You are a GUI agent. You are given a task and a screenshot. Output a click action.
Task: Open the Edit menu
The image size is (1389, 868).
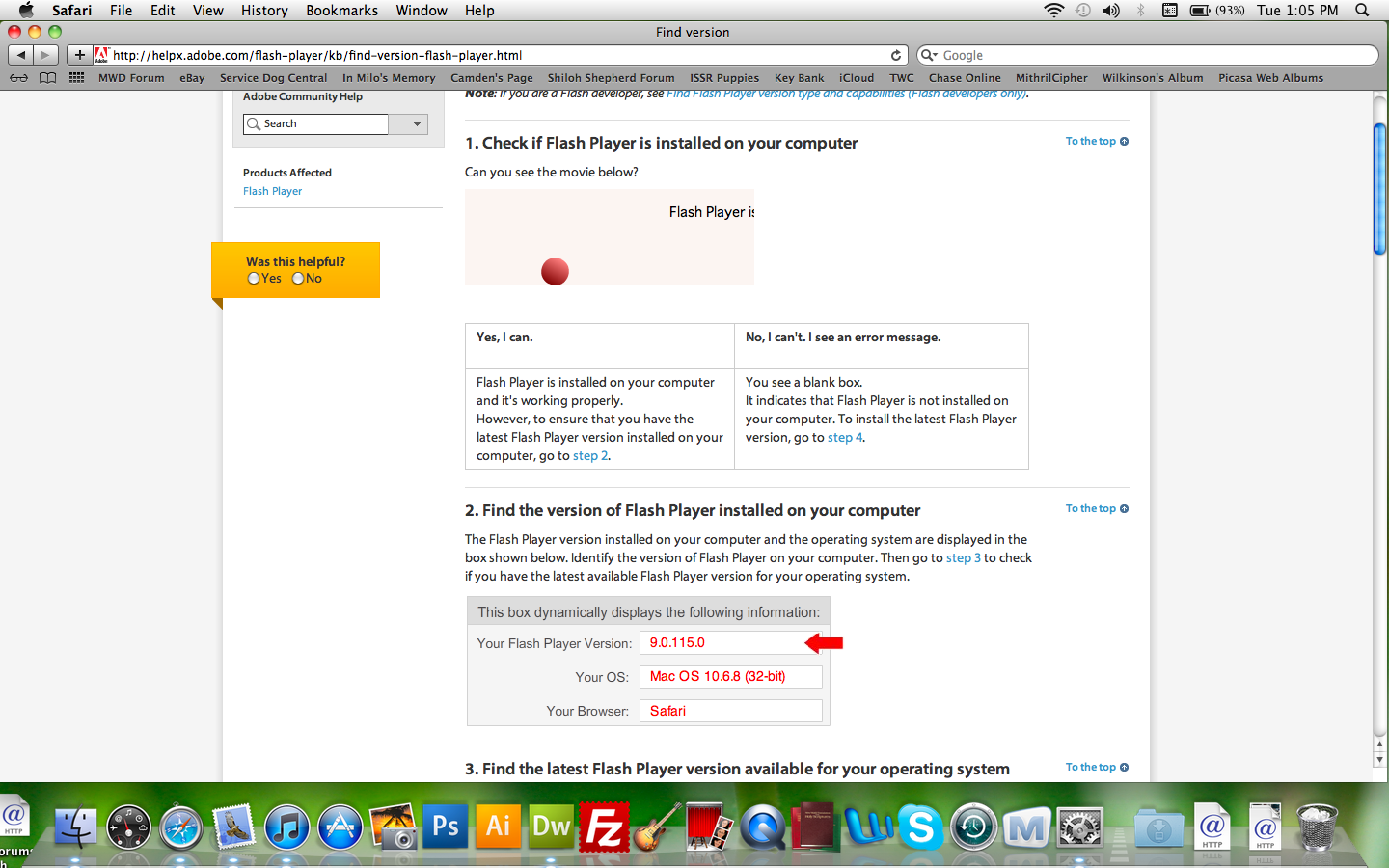[x=162, y=11]
